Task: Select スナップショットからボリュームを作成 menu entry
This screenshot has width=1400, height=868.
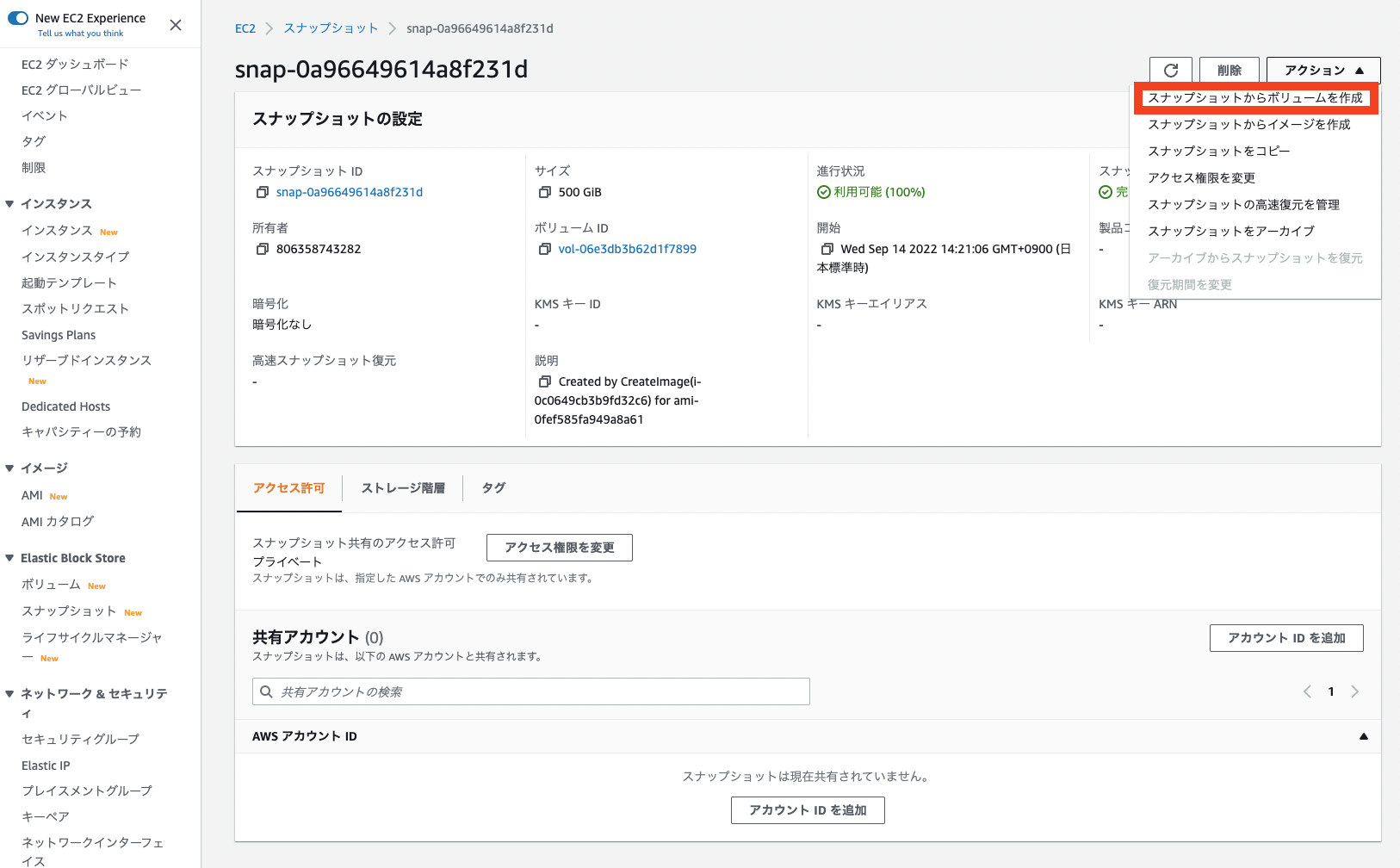Action: pyautogui.click(x=1255, y=98)
